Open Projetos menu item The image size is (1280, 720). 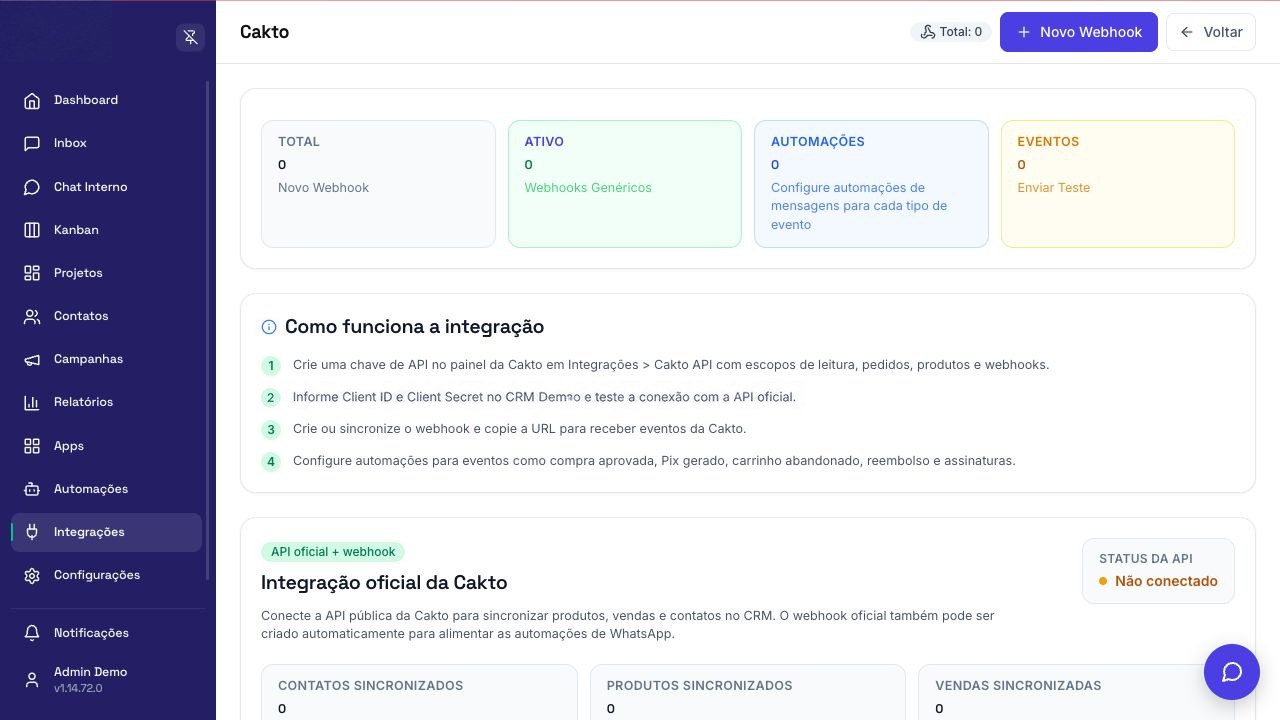[x=106, y=273]
